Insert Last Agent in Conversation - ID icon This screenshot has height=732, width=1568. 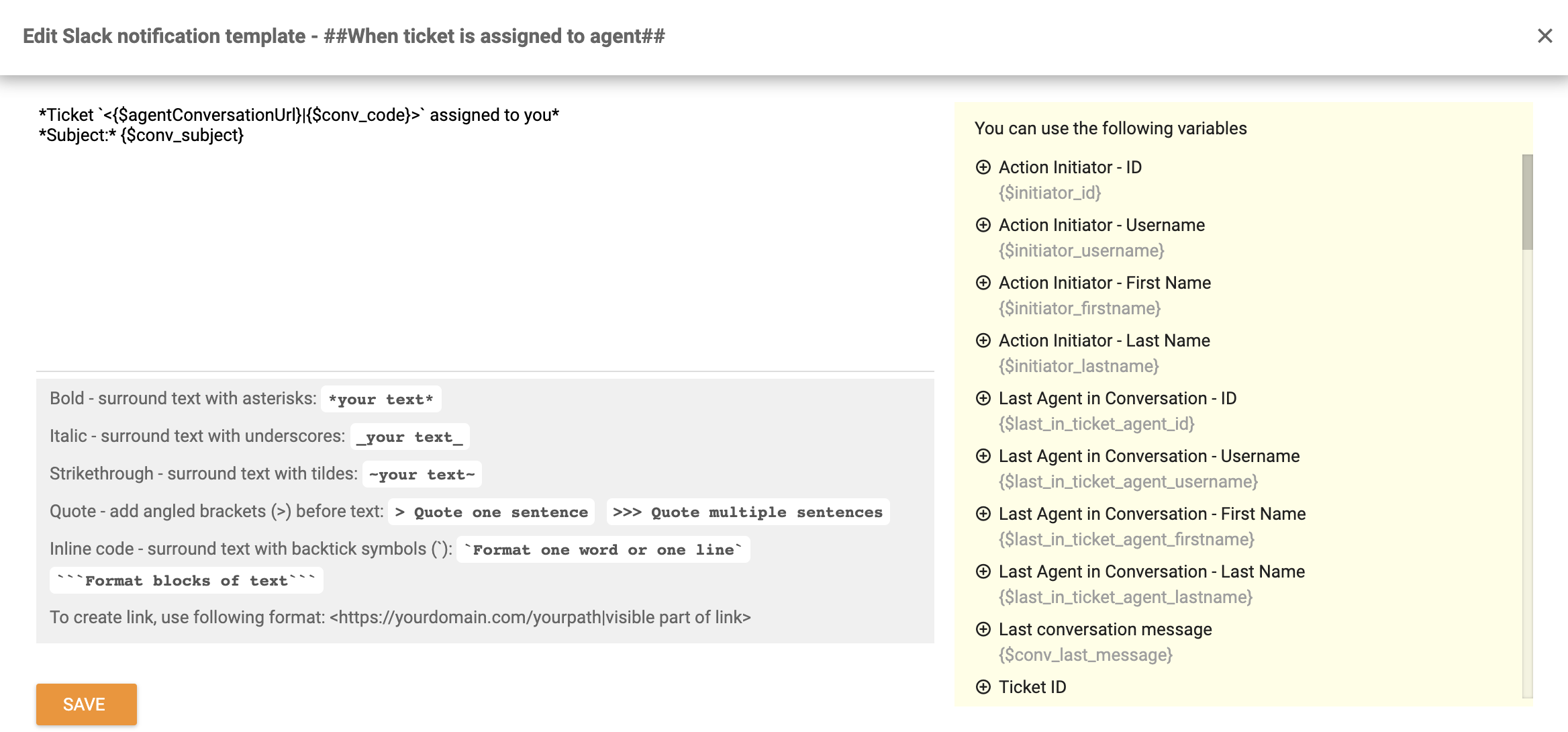(983, 398)
